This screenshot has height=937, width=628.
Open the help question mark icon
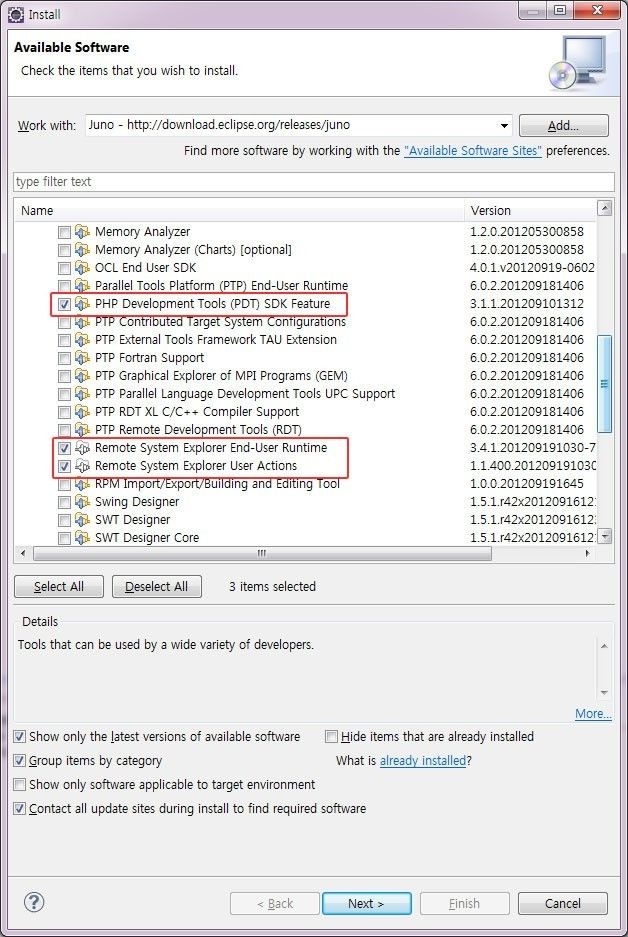pyautogui.click(x=34, y=902)
